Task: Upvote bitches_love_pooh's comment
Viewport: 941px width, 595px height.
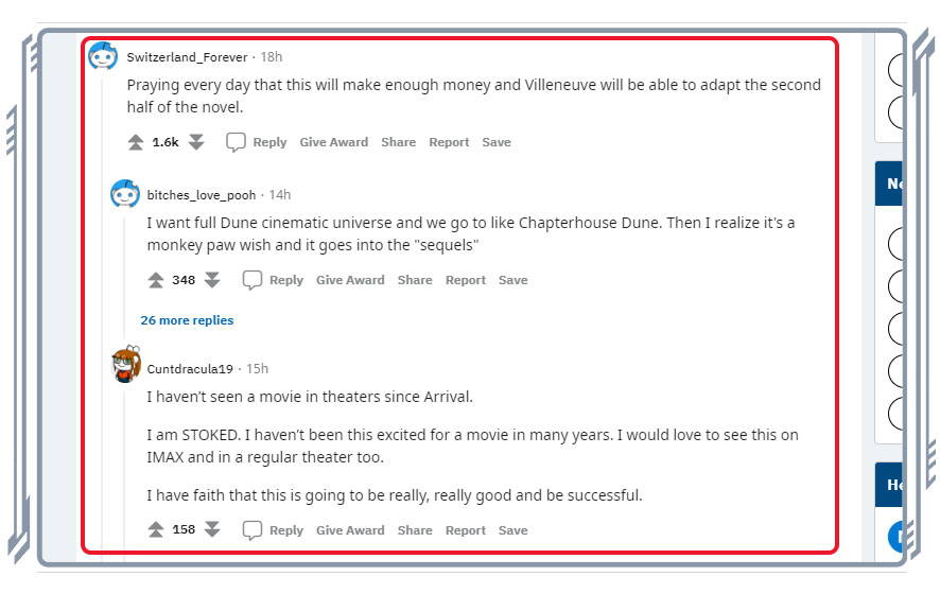Action: (x=156, y=281)
